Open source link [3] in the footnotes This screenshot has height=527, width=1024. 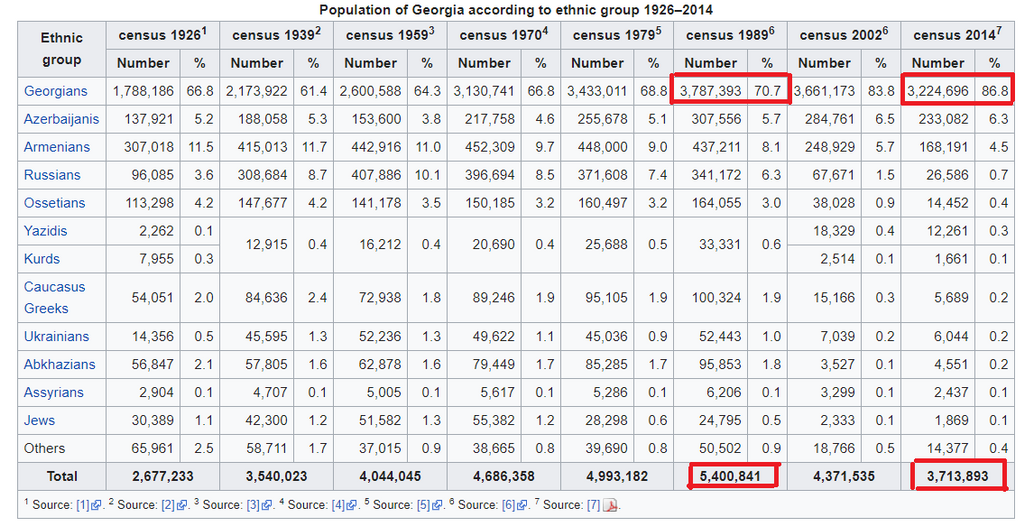click(x=253, y=505)
